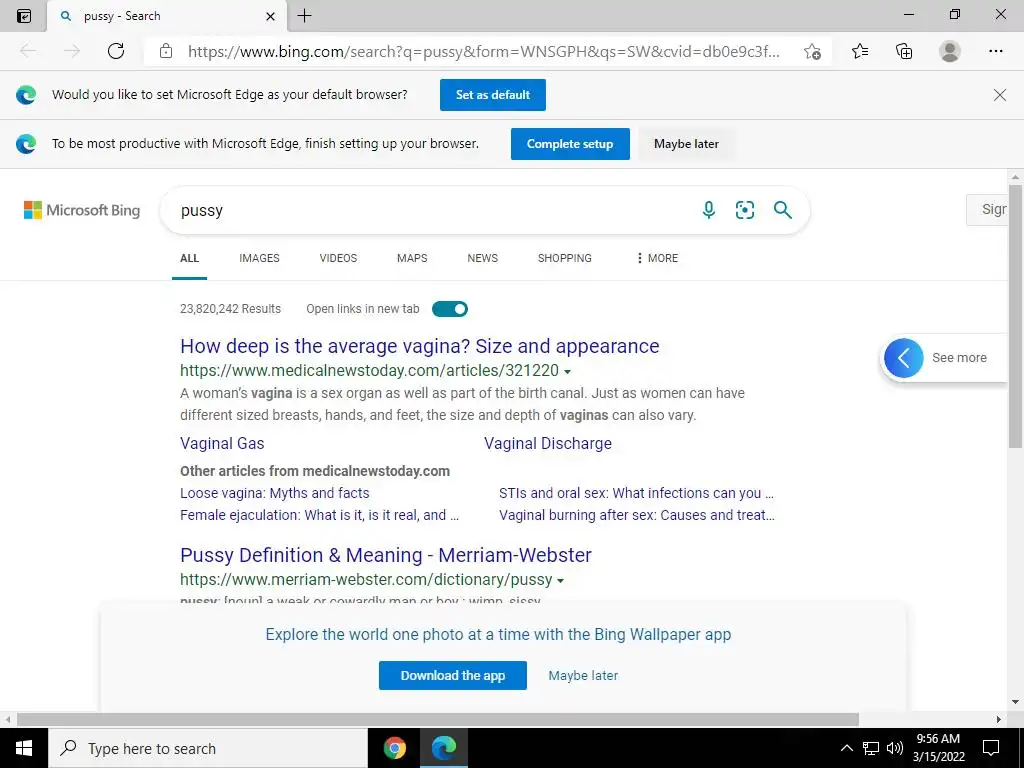Click the tab actions menu icon
Image resolution: width=1024 pixels, height=768 pixels.
click(x=24, y=16)
